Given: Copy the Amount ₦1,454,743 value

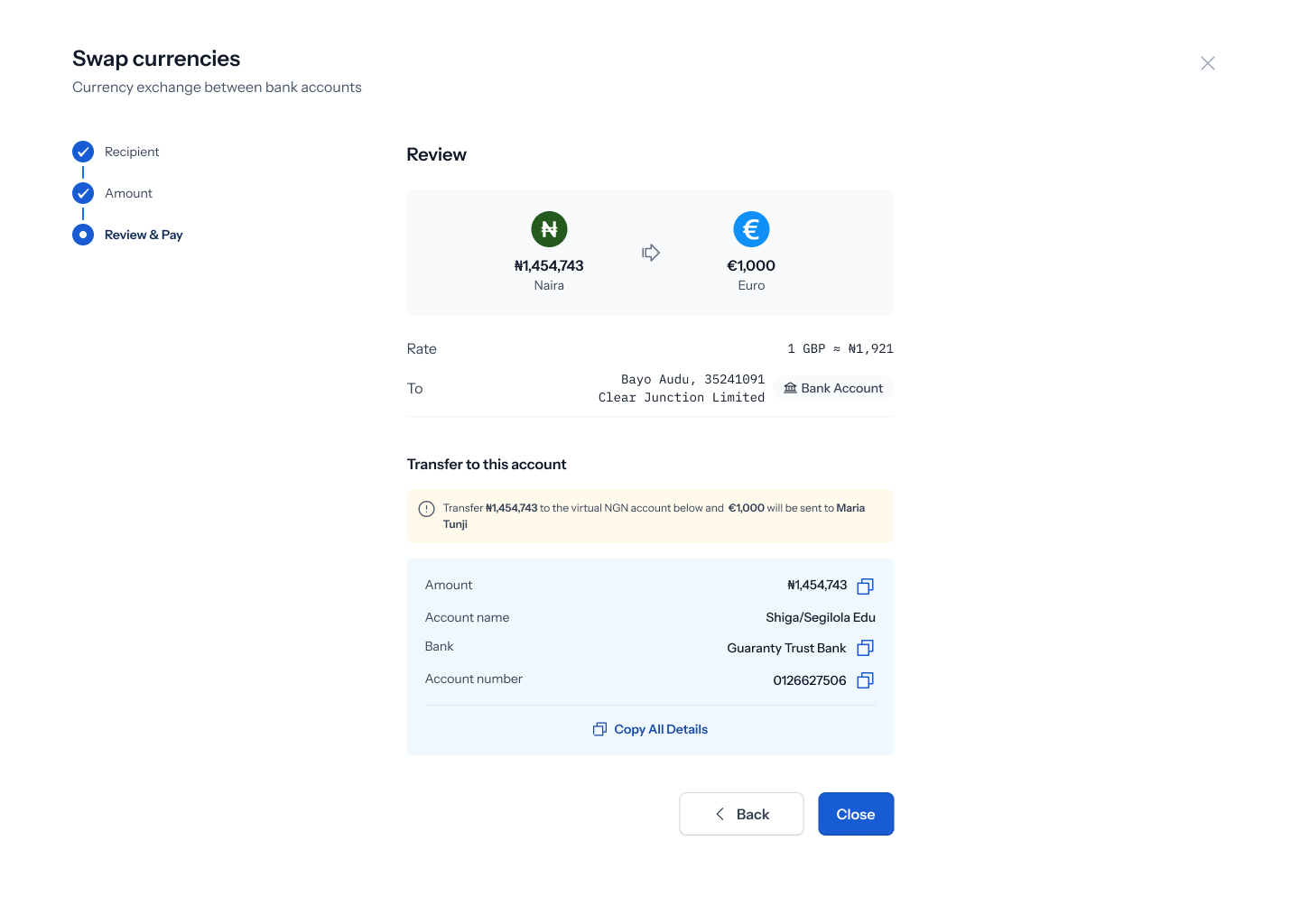Looking at the screenshot, I should 865,587.
